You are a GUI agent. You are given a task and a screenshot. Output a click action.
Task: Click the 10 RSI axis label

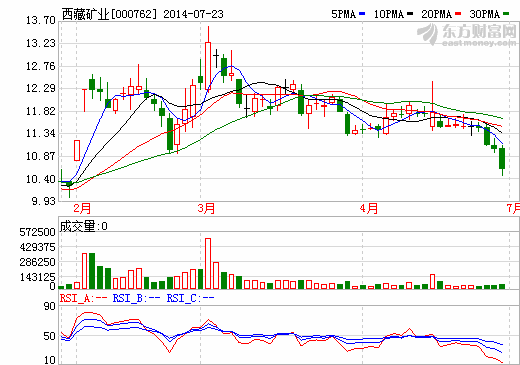[x=50, y=360]
